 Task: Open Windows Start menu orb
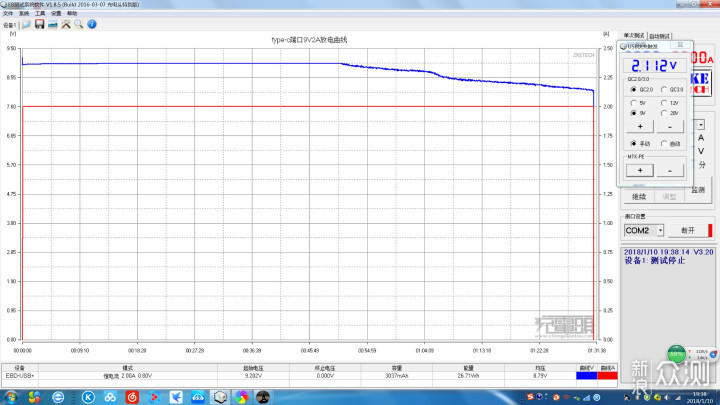click(9, 397)
